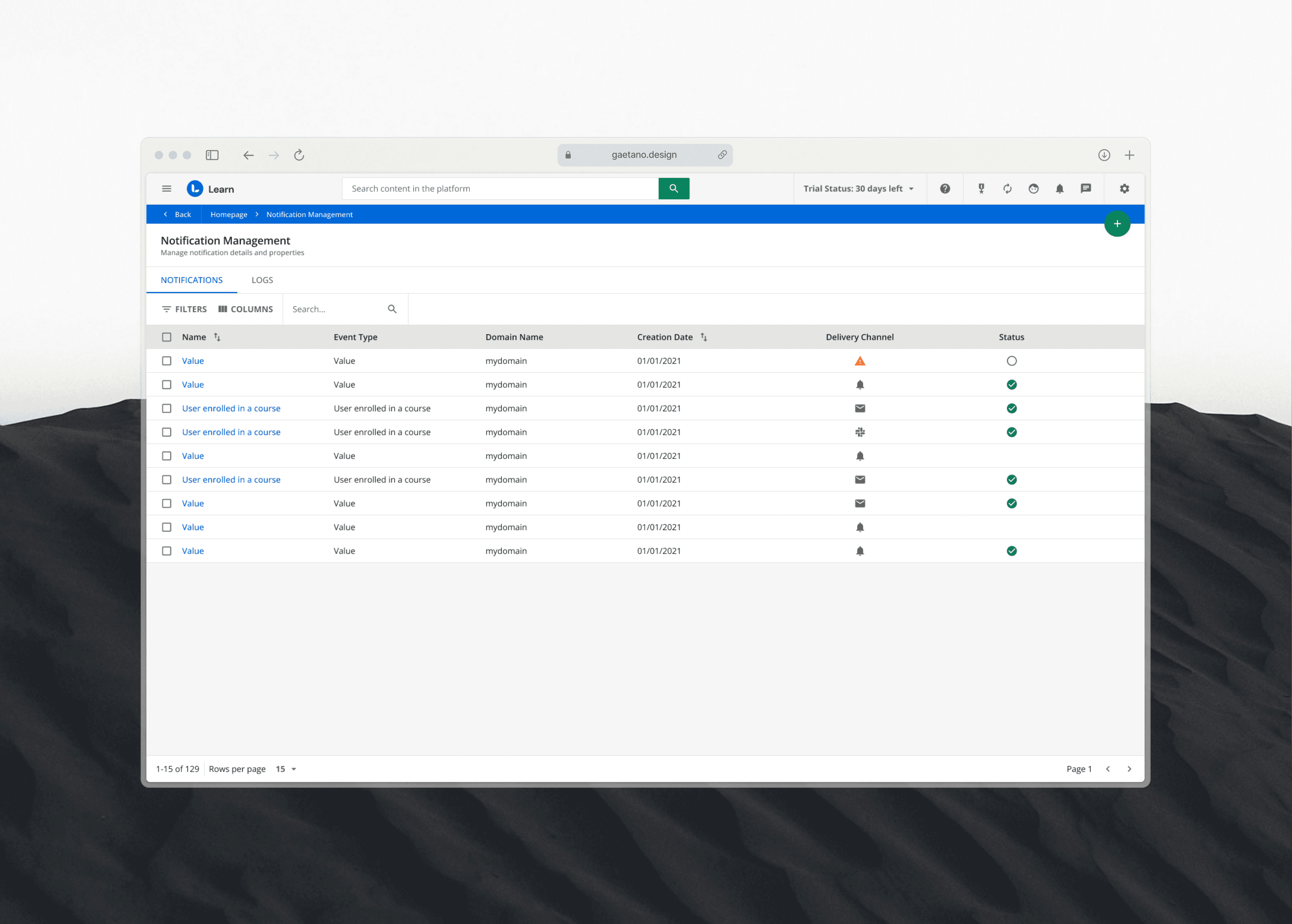Click the FILTERS button
Viewport: 1292px width, 924px height.
pos(185,309)
